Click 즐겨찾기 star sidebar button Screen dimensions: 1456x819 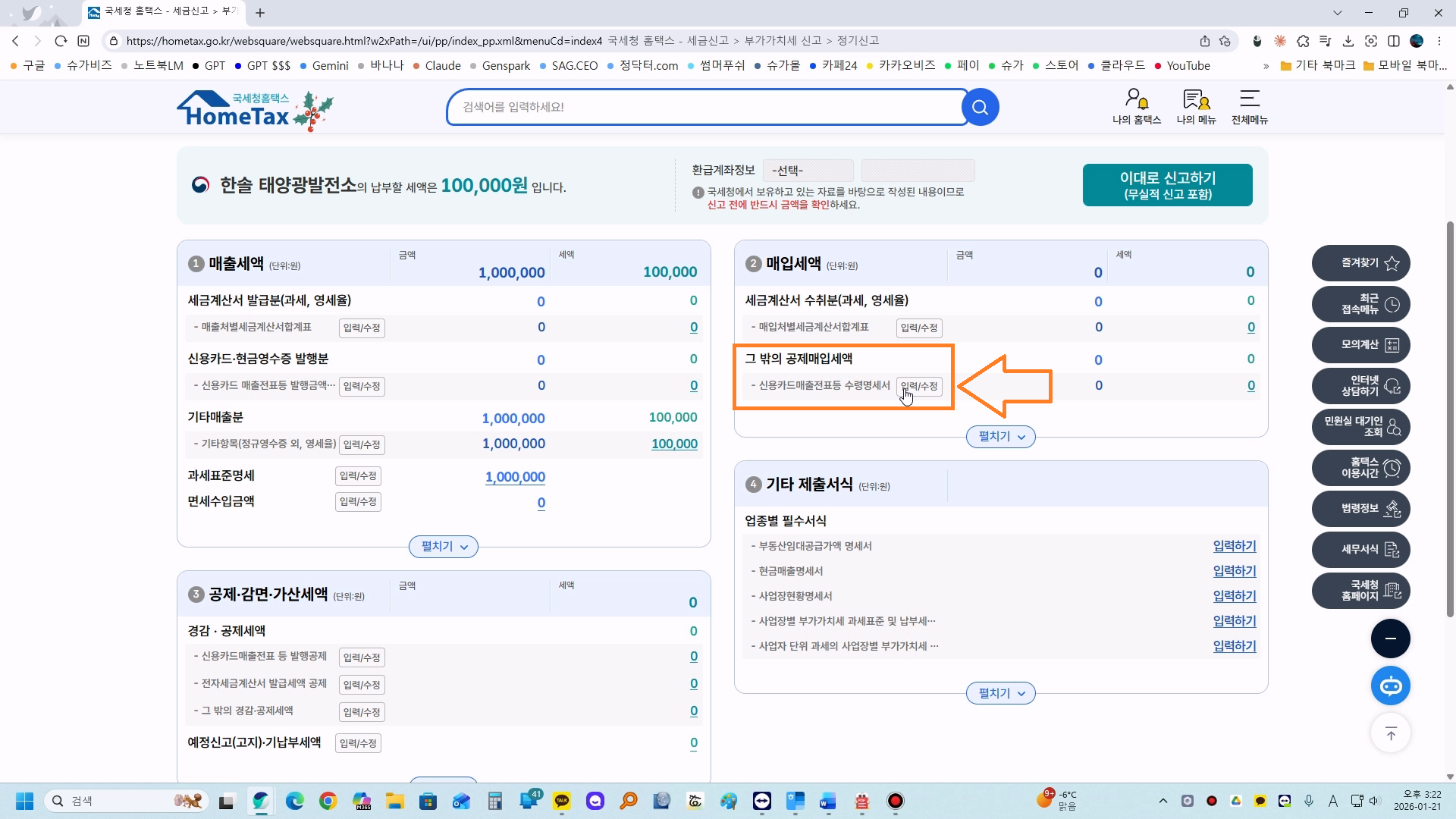coord(1360,263)
